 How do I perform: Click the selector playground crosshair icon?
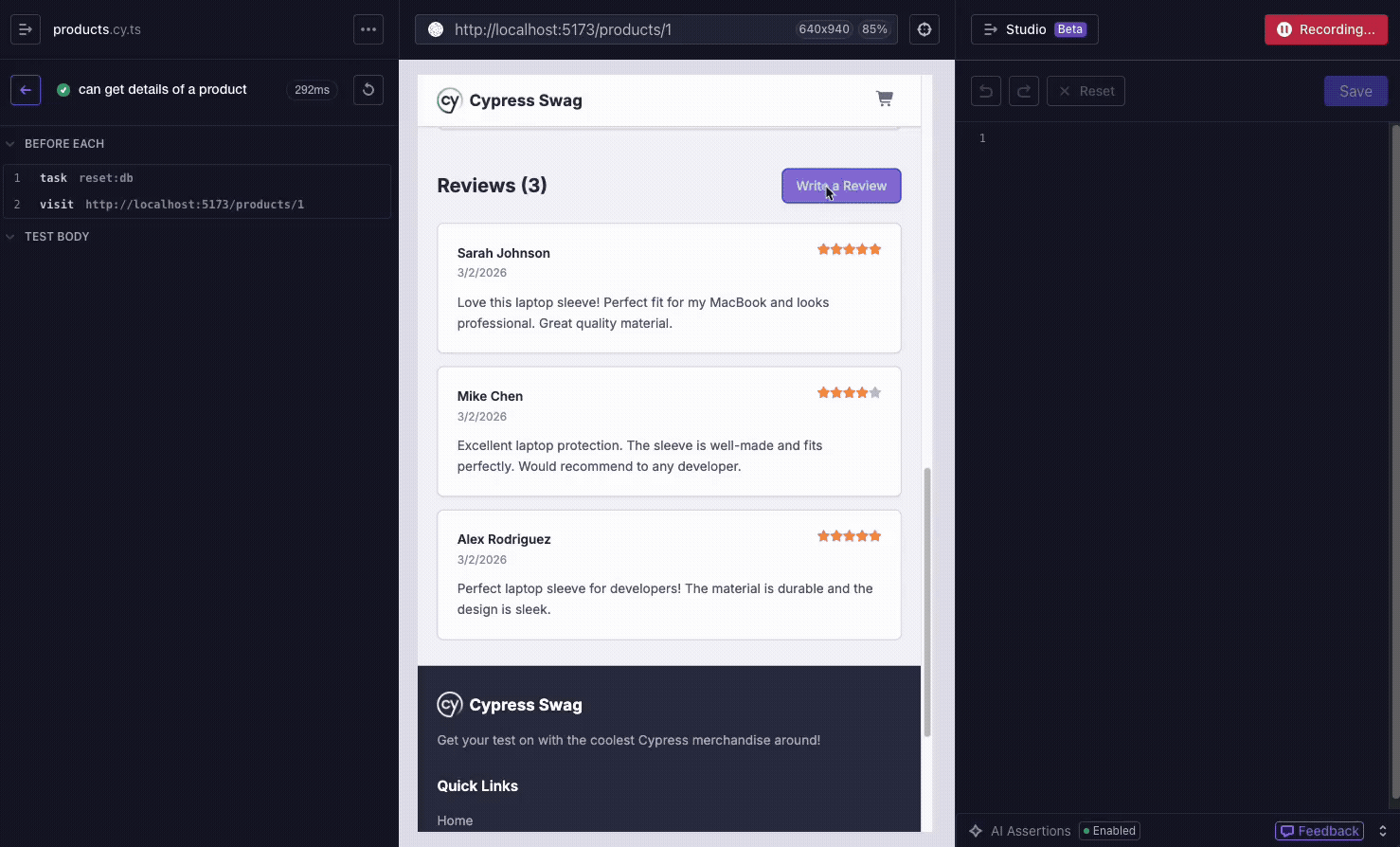click(924, 29)
